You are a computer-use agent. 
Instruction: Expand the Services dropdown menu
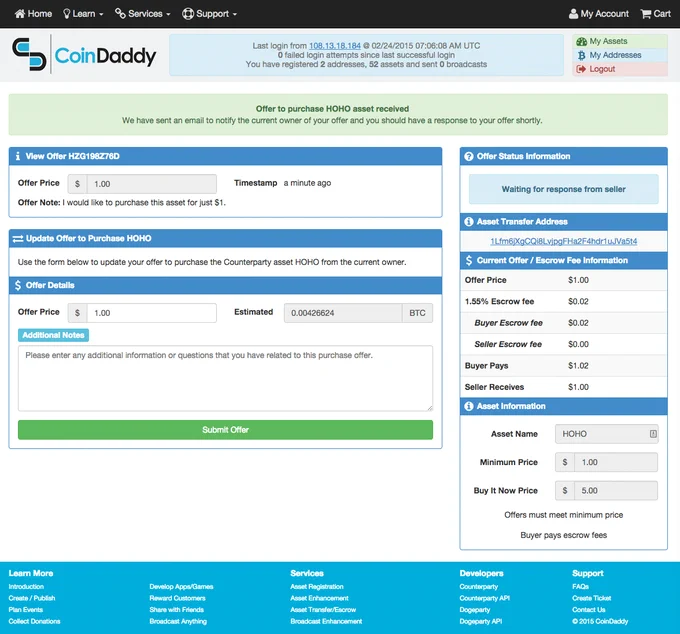click(143, 14)
